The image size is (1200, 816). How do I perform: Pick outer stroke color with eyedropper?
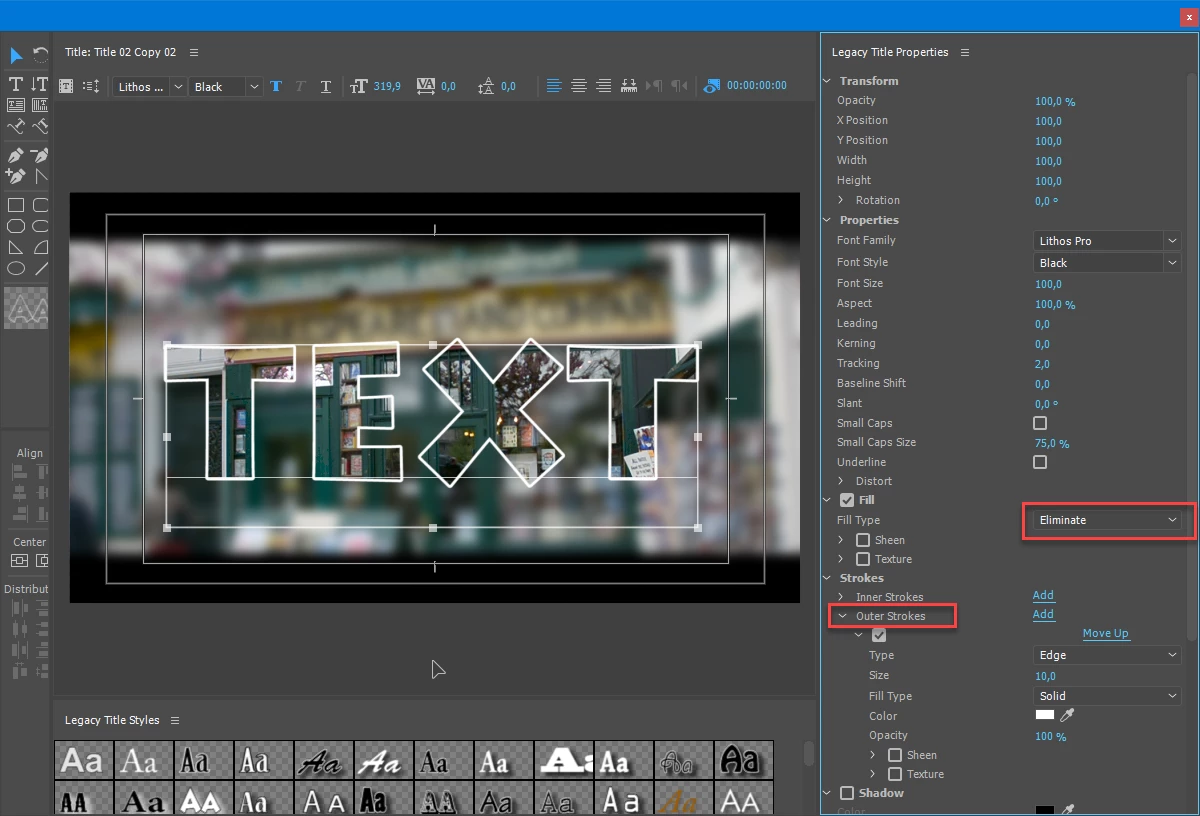click(x=1067, y=715)
